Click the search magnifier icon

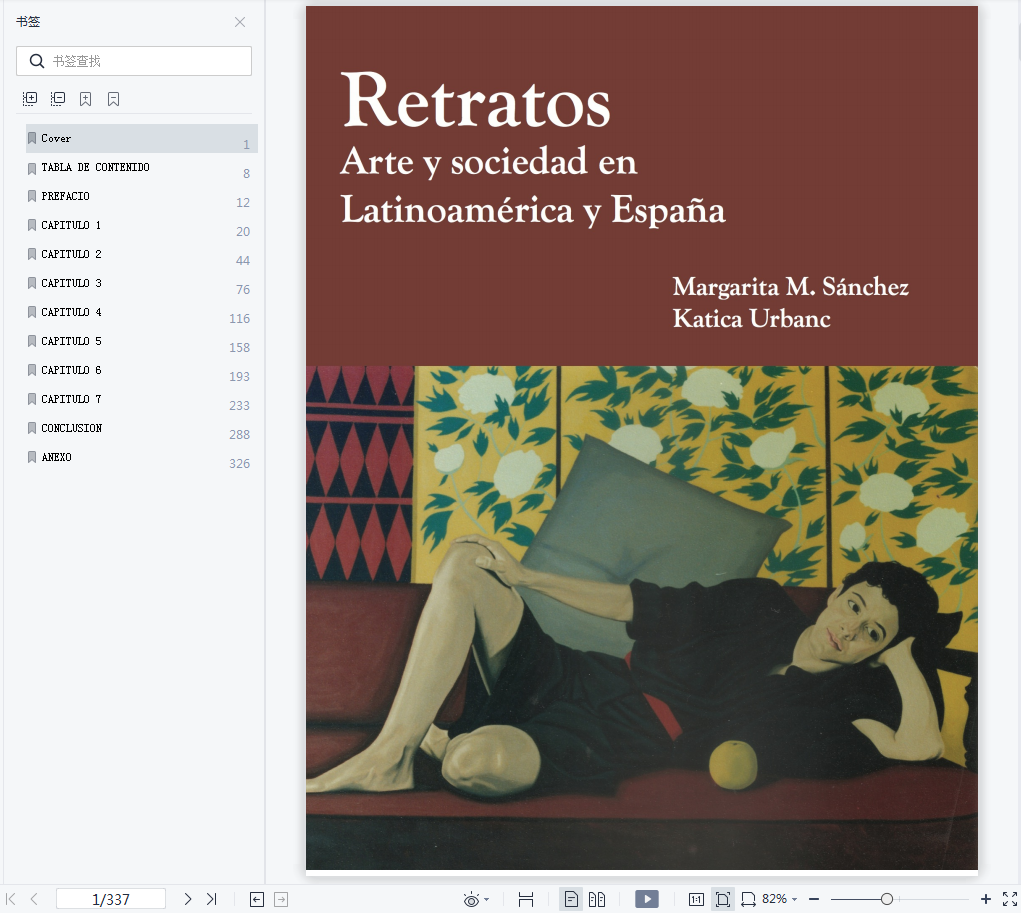pyautogui.click(x=37, y=61)
